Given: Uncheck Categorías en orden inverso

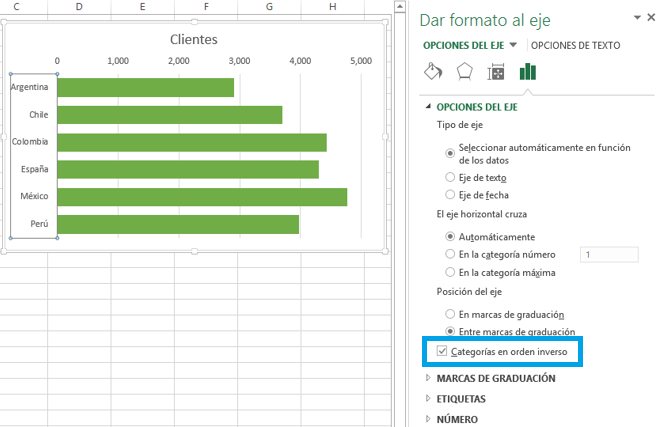Looking at the screenshot, I should 442,351.
